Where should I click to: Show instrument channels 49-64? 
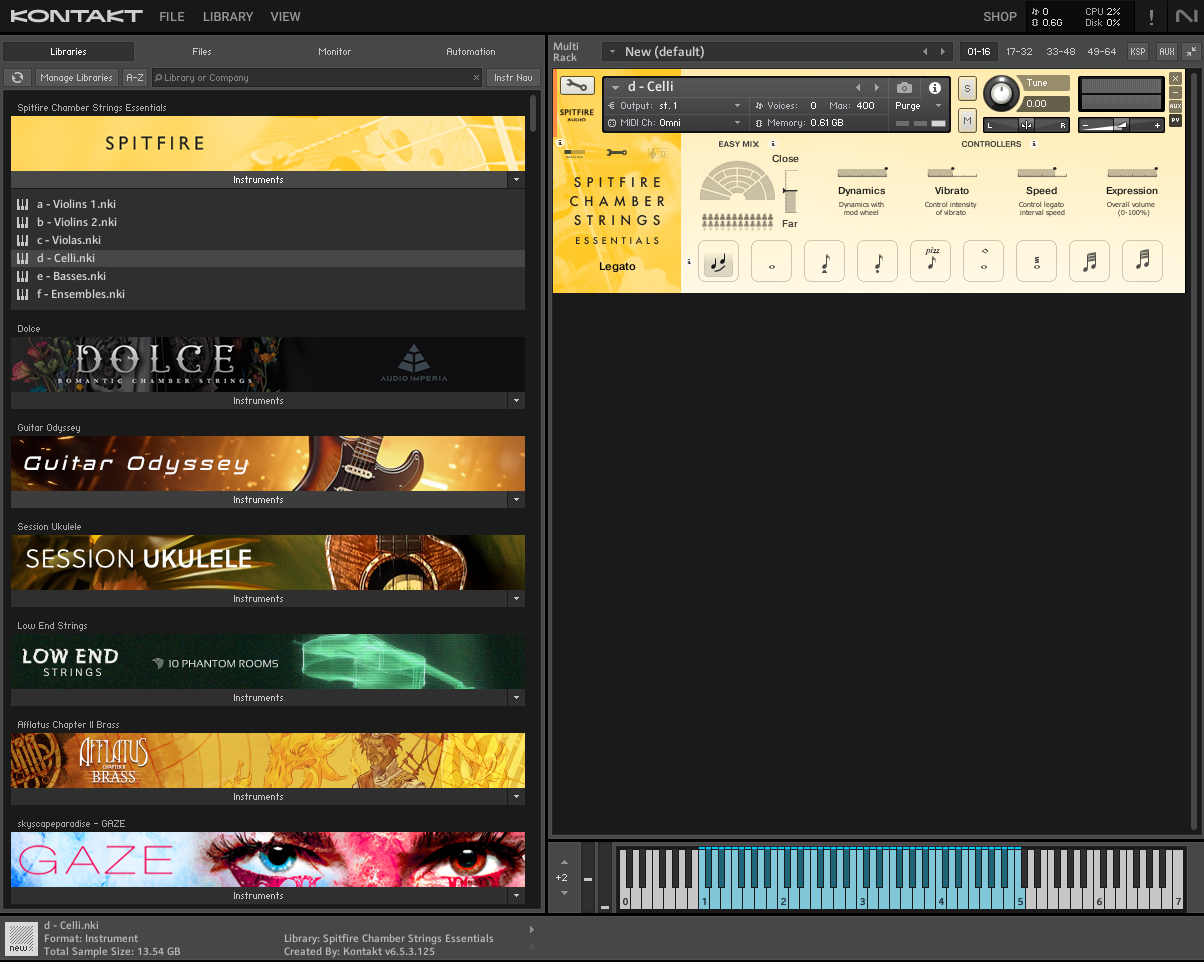(1102, 51)
